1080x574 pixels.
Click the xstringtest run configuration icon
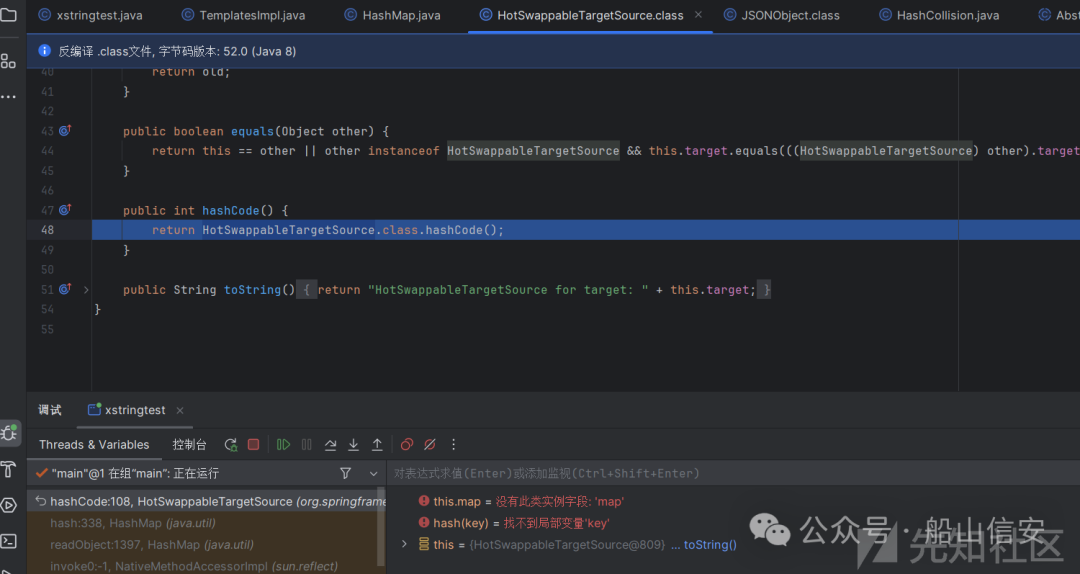(x=94, y=409)
